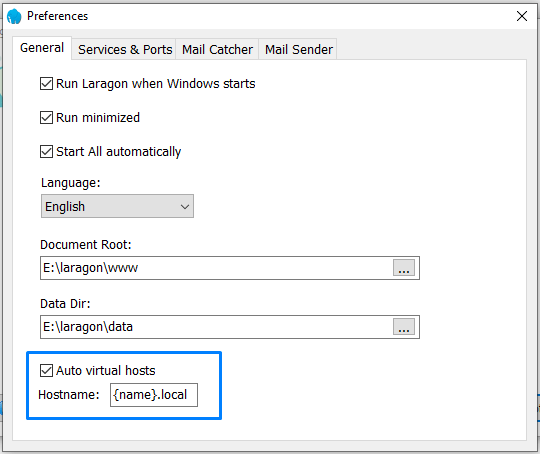This screenshot has width=540, height=454.
Task: Open the Mail Sender tab
Action: pyautogui.click(x=299, y=49)
